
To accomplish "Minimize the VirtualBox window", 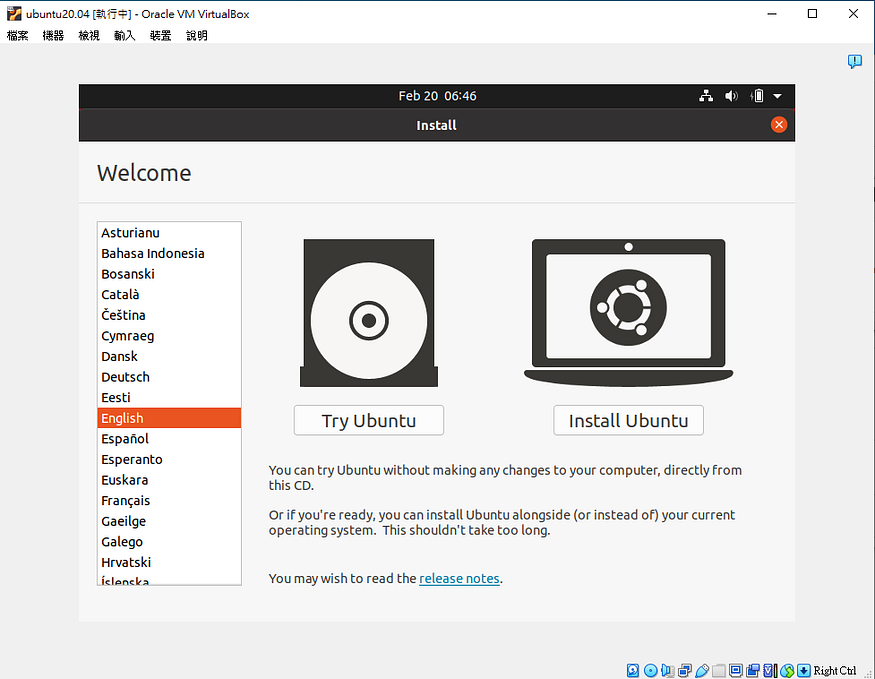I will pyautogui.click(x=772, y=14).
